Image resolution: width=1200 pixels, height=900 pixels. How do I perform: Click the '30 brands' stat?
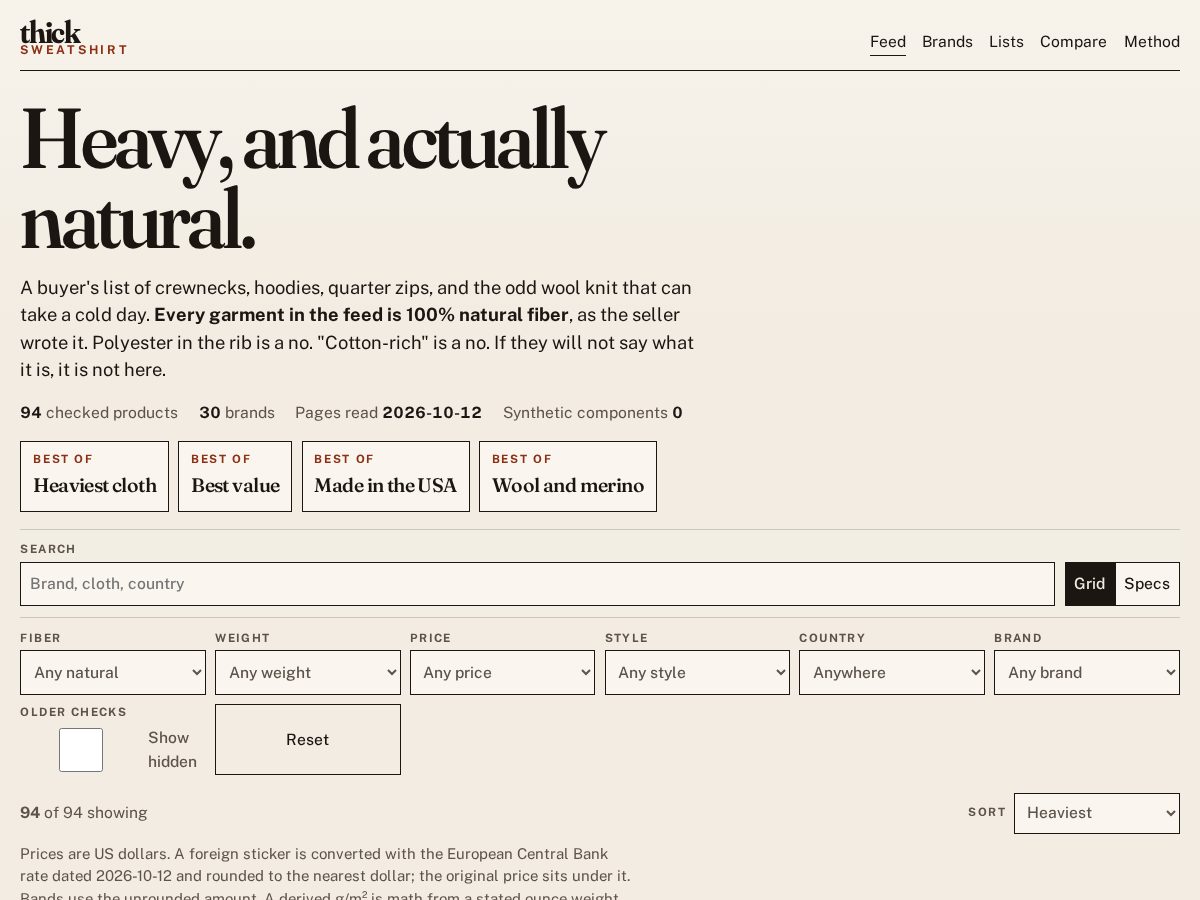pos(237,413)
